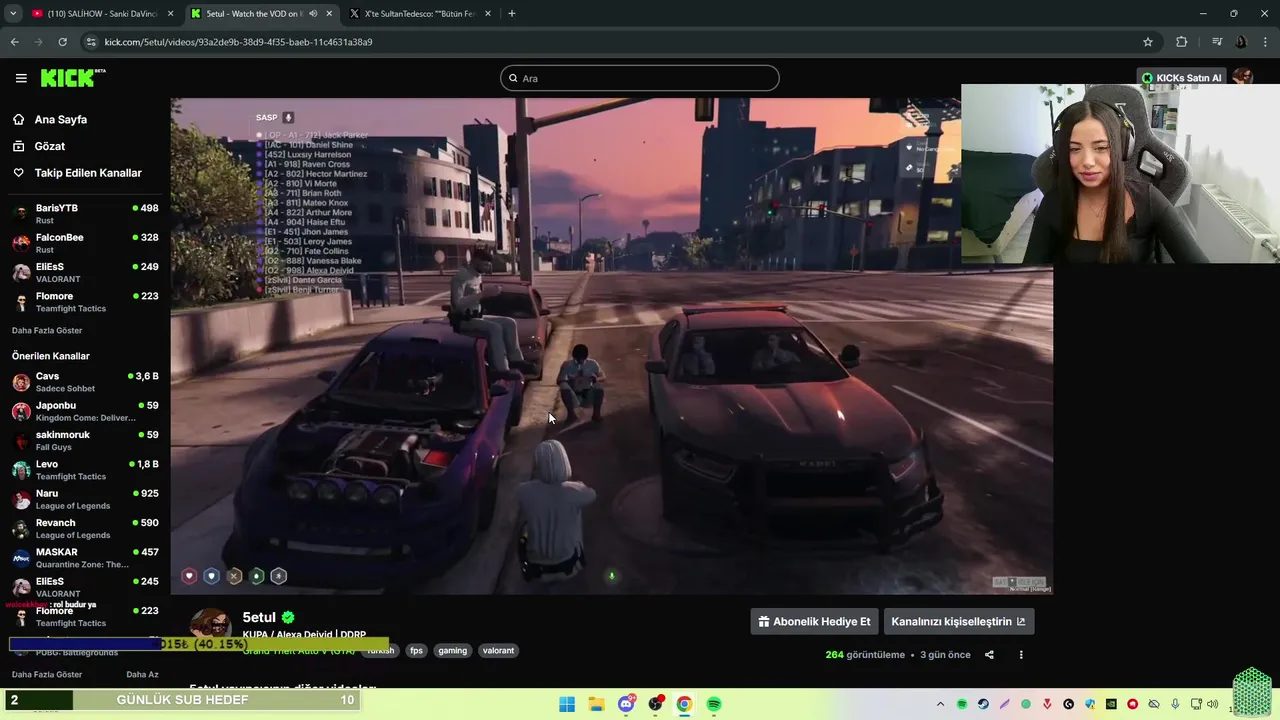Open the tab search dropdown
This screenshot has height=720, width=1280.
pos(13,13)
